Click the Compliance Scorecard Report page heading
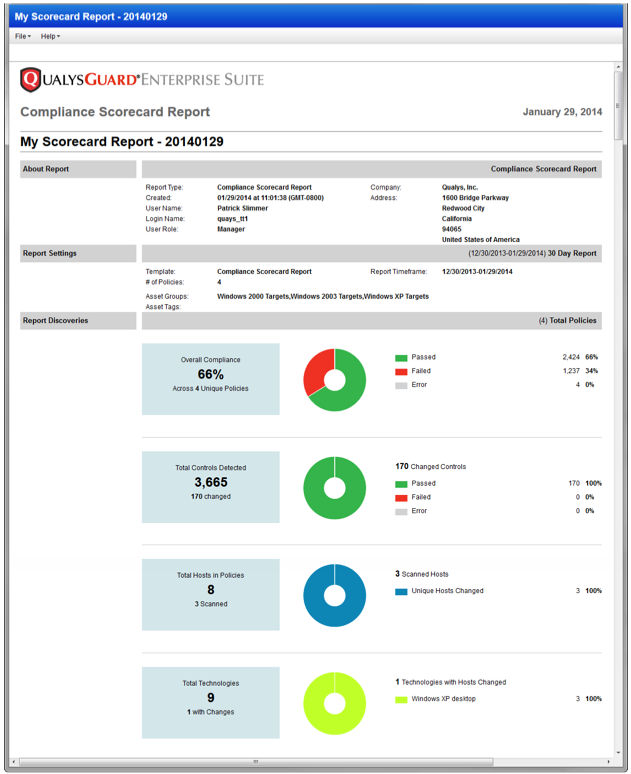 115,112
